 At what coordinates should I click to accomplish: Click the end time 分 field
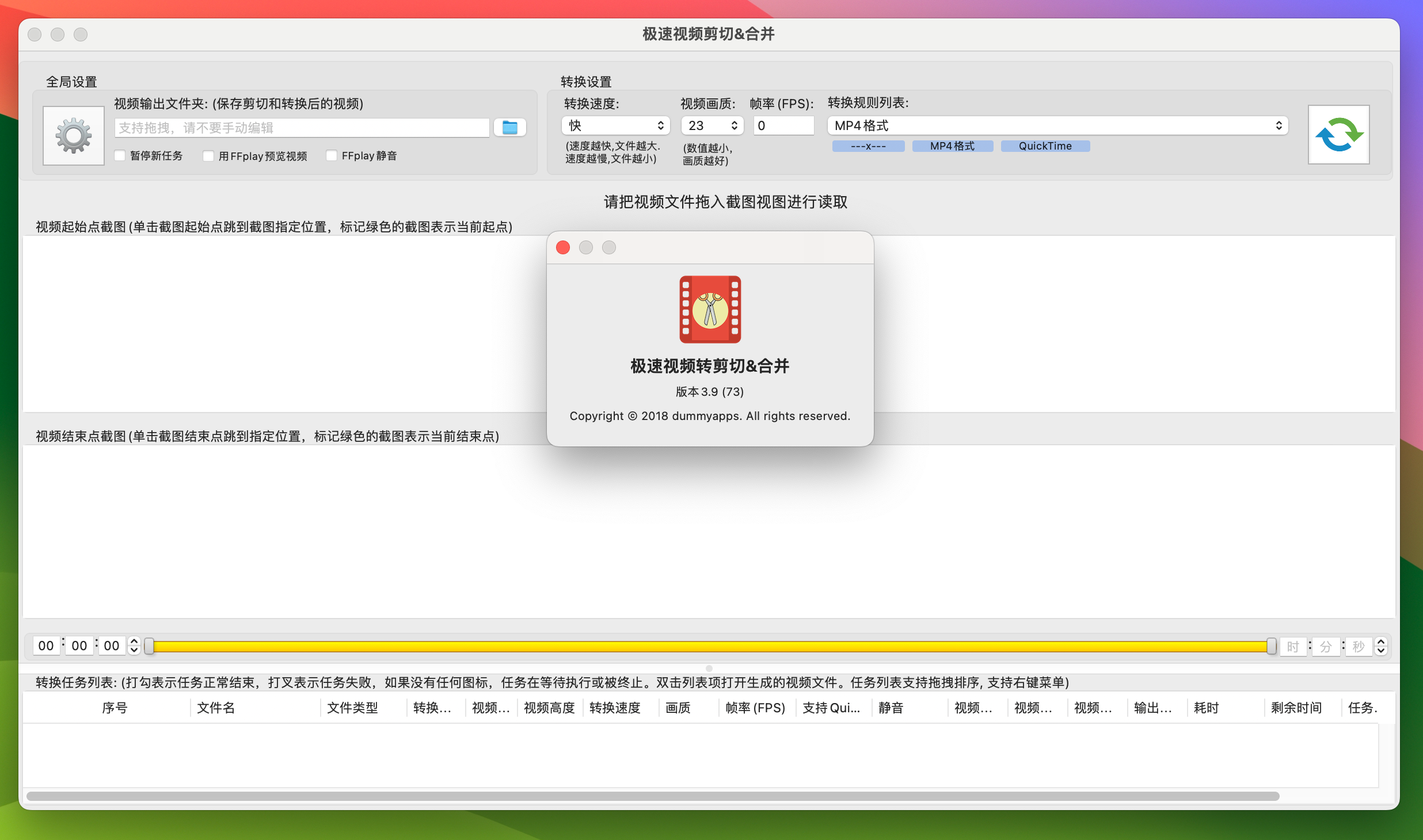click(x=1326, y=647)
